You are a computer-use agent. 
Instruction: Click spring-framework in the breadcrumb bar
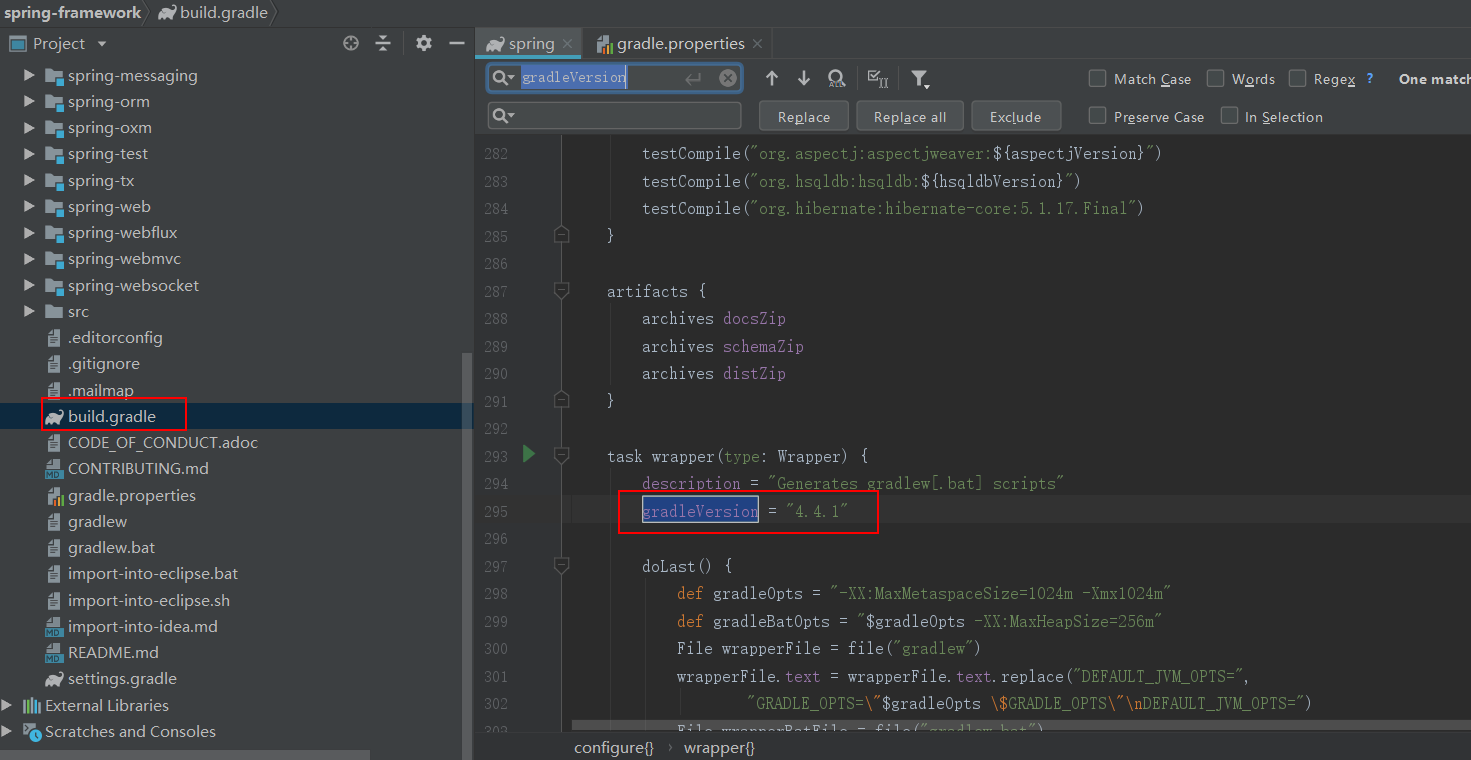tap(72, 13)
